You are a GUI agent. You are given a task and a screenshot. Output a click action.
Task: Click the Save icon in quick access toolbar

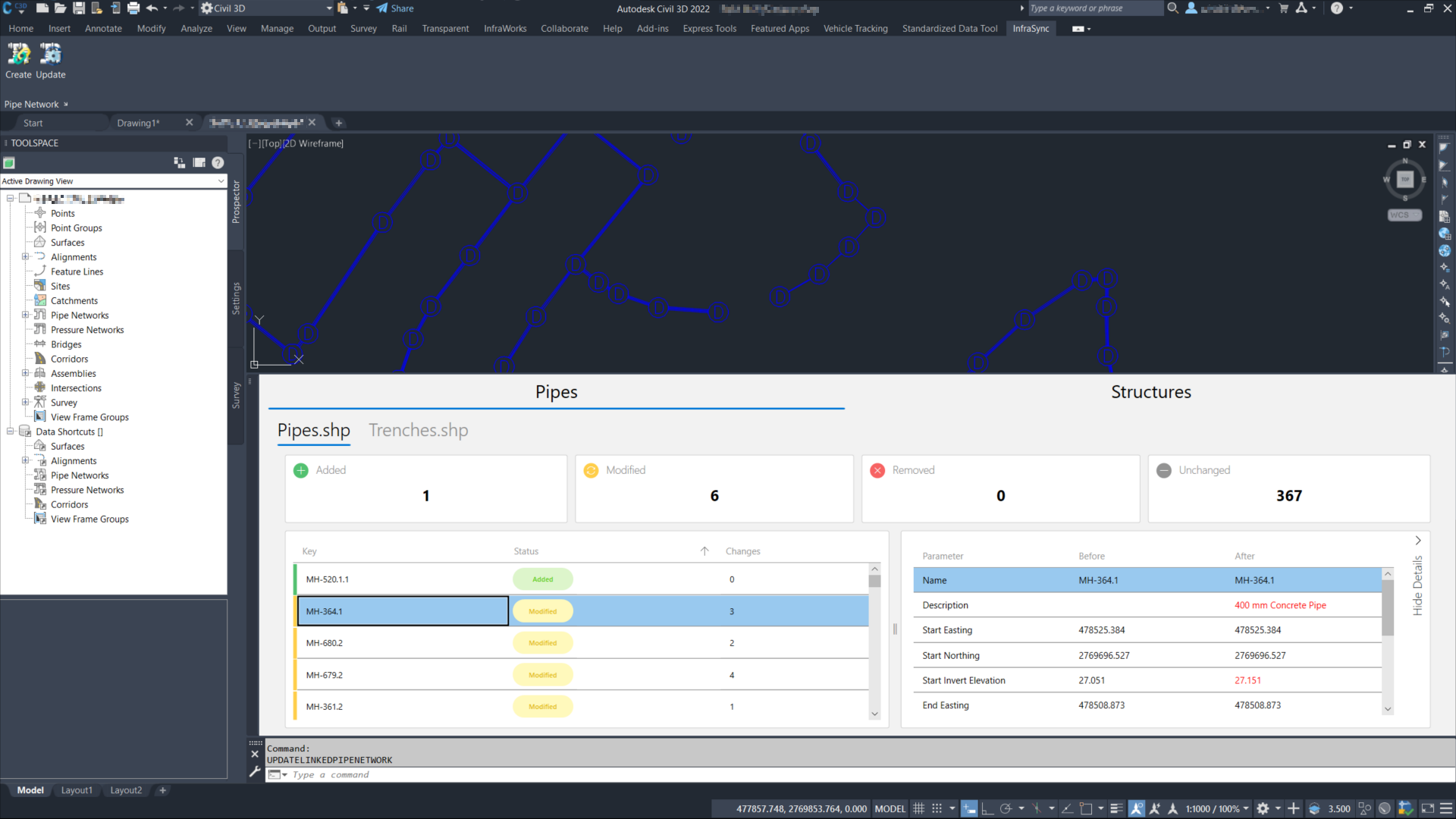78,8
